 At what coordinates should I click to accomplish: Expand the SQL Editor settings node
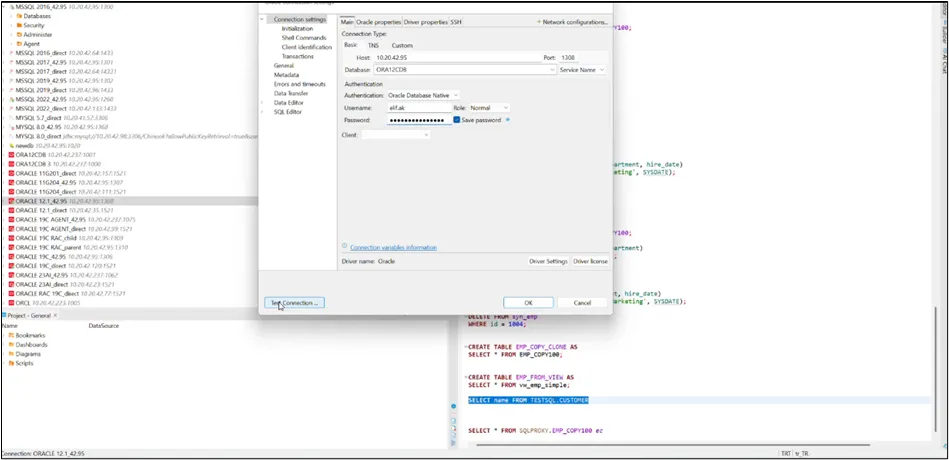[x=263, y=112]
